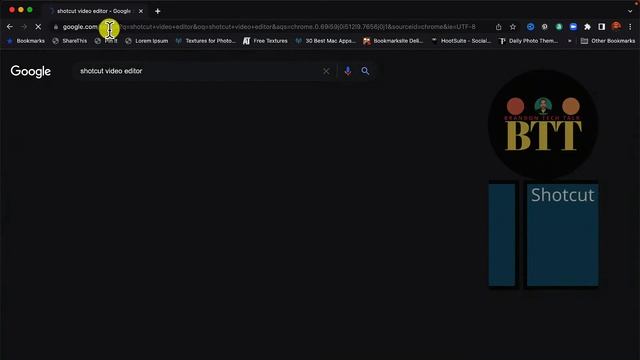Open the Free Textures bookmark

click(265, 41)
